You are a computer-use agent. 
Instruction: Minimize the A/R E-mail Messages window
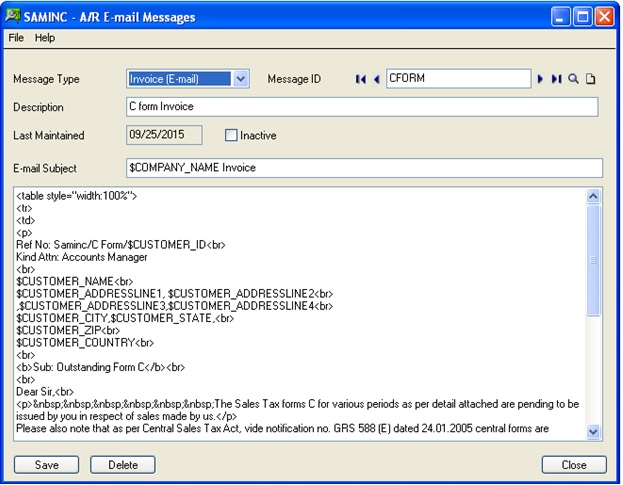click(x=560, y=17)
